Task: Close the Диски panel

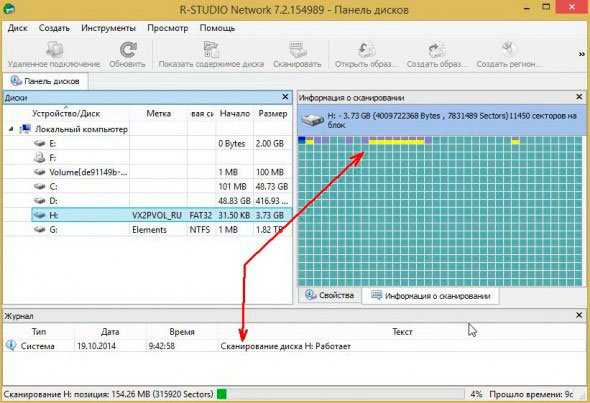Action: pos(285,97)
